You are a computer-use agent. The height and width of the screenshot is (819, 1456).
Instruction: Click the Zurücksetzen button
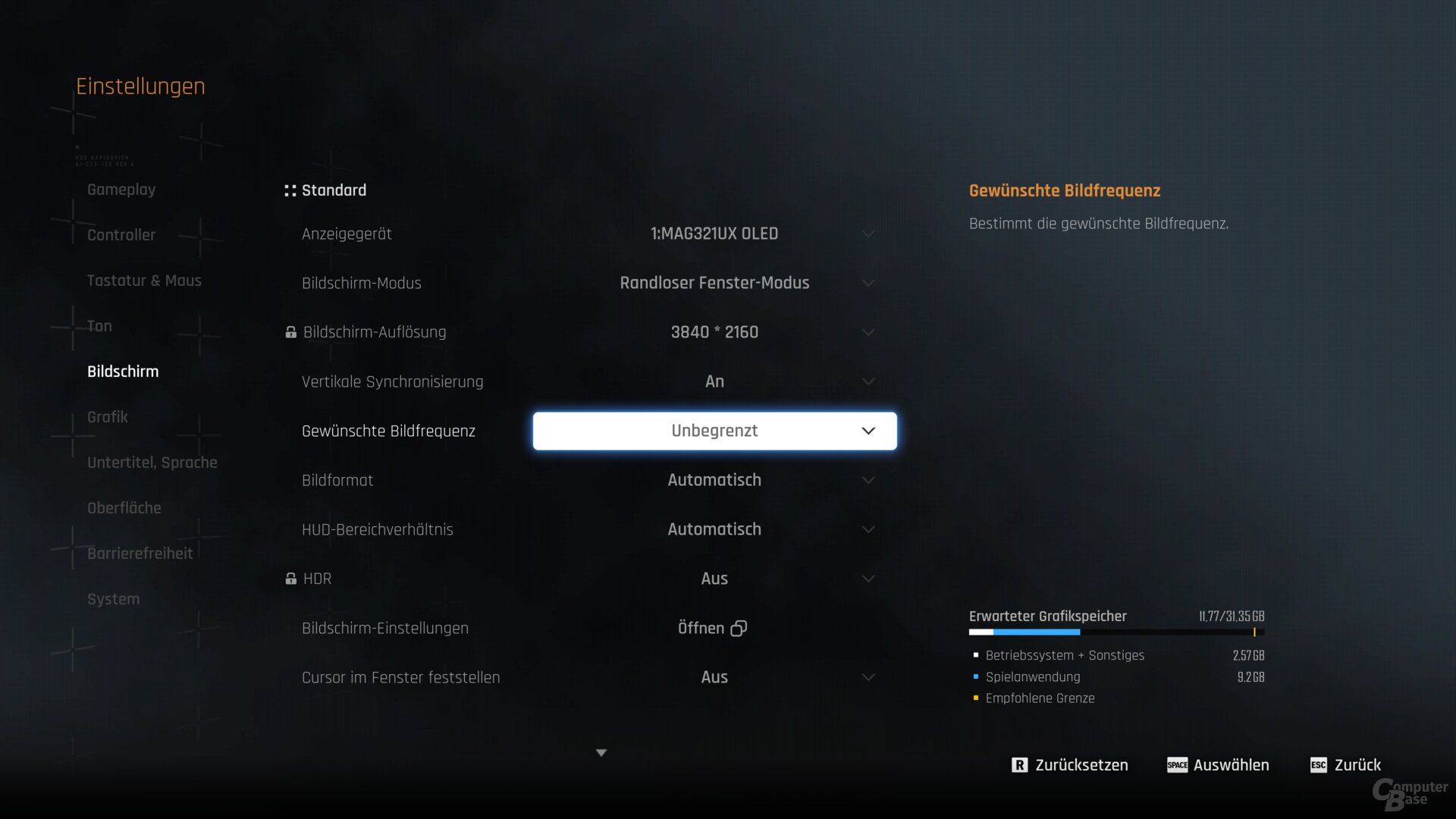pos(1070,765)
